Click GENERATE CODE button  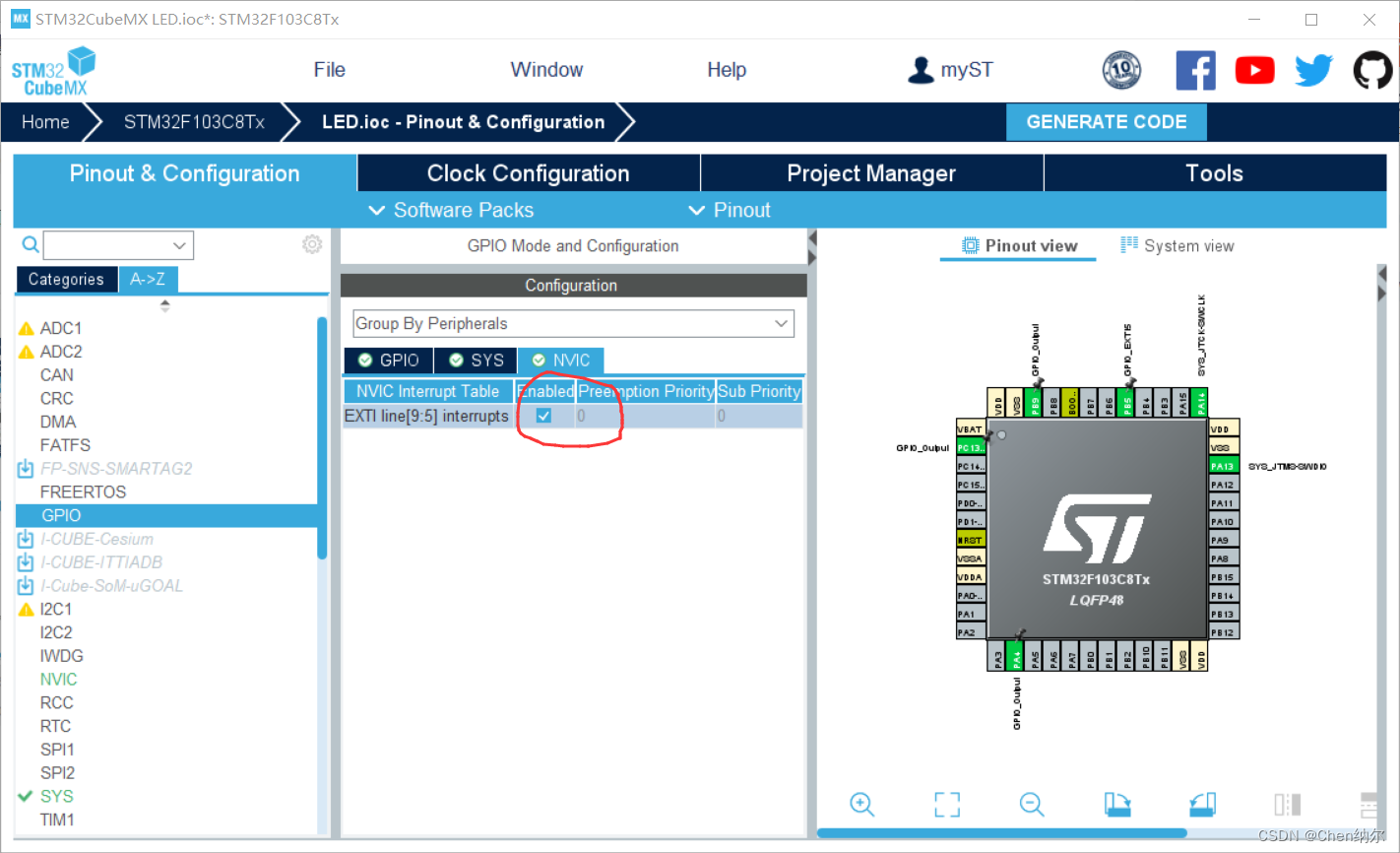[1107, 122]
